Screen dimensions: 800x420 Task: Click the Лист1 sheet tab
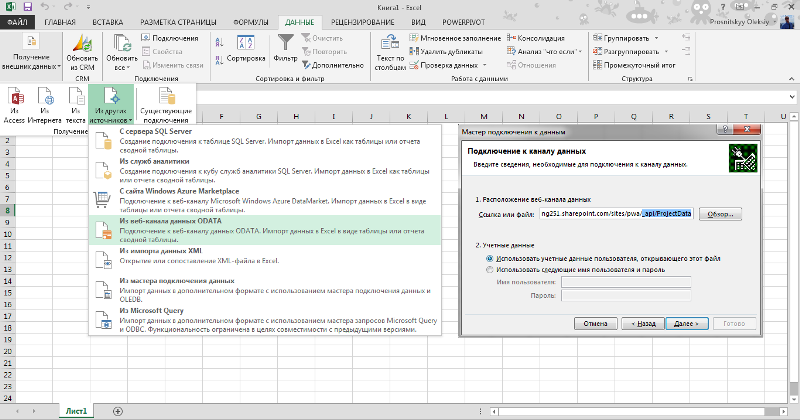(x=76, y=411)
